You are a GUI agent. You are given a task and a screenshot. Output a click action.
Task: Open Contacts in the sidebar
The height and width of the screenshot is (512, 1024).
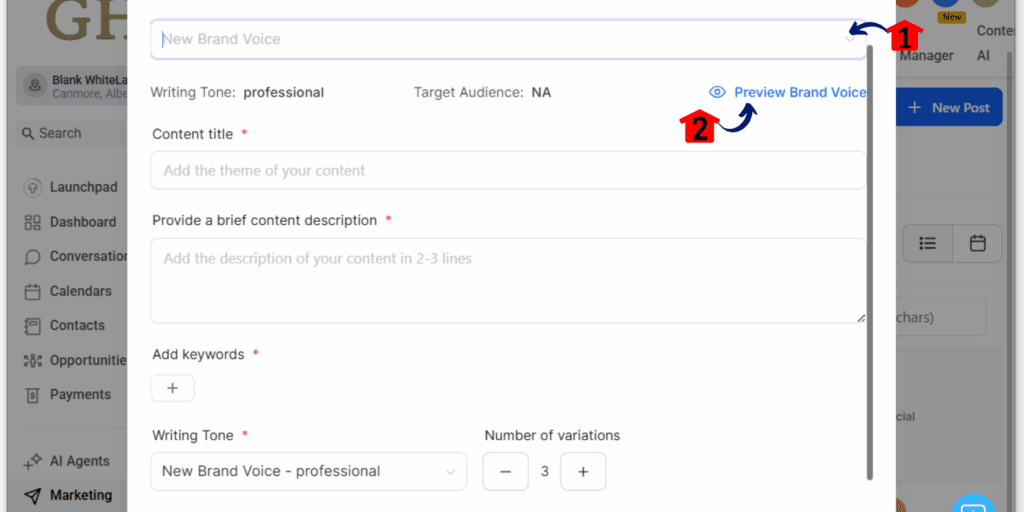click(64, 325)
